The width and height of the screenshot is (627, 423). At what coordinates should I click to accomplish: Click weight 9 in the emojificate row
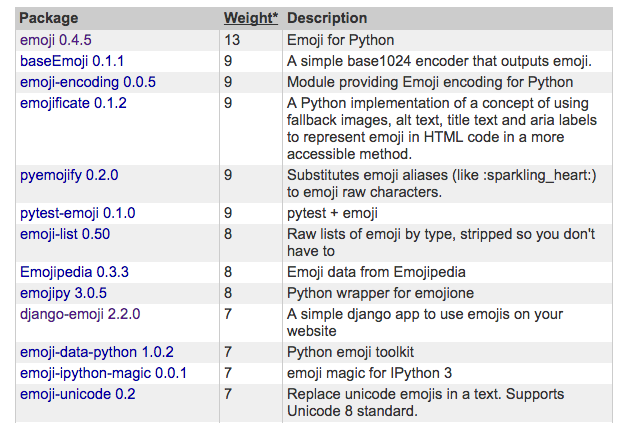[228, 103]
